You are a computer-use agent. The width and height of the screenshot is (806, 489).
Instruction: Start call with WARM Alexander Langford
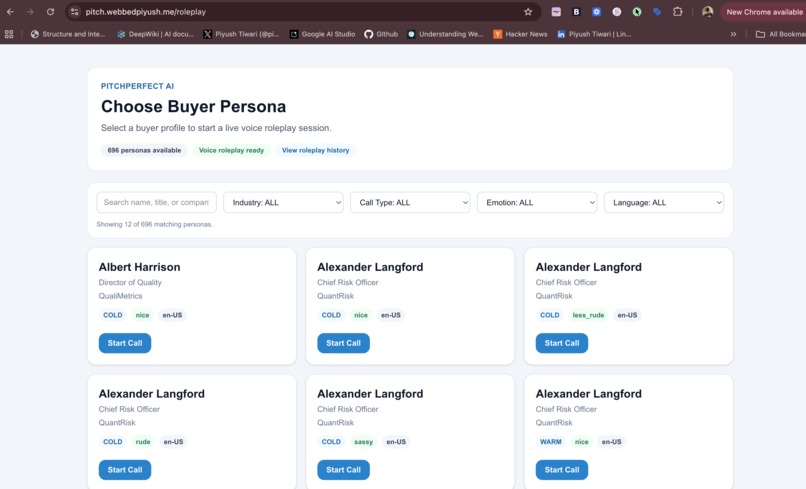(562, 470)
